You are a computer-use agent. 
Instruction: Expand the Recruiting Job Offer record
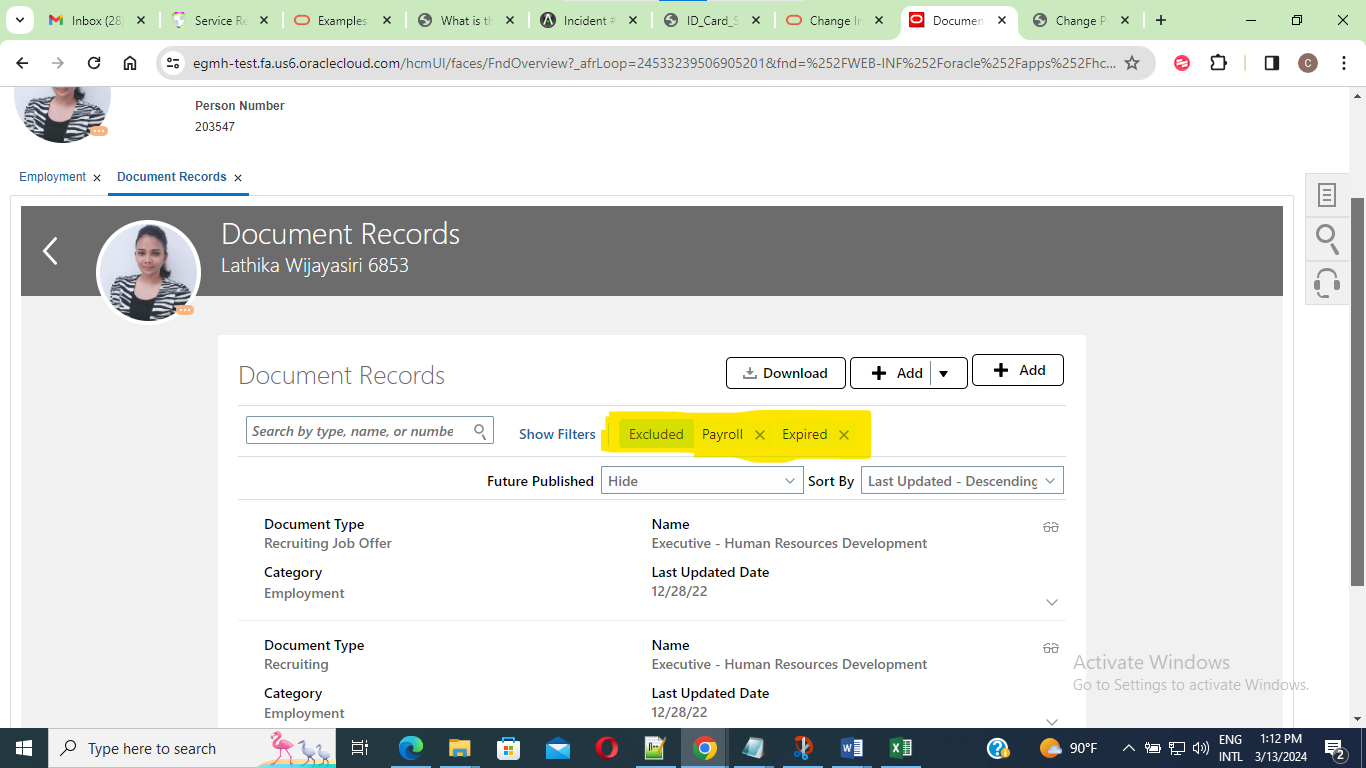1051,602
